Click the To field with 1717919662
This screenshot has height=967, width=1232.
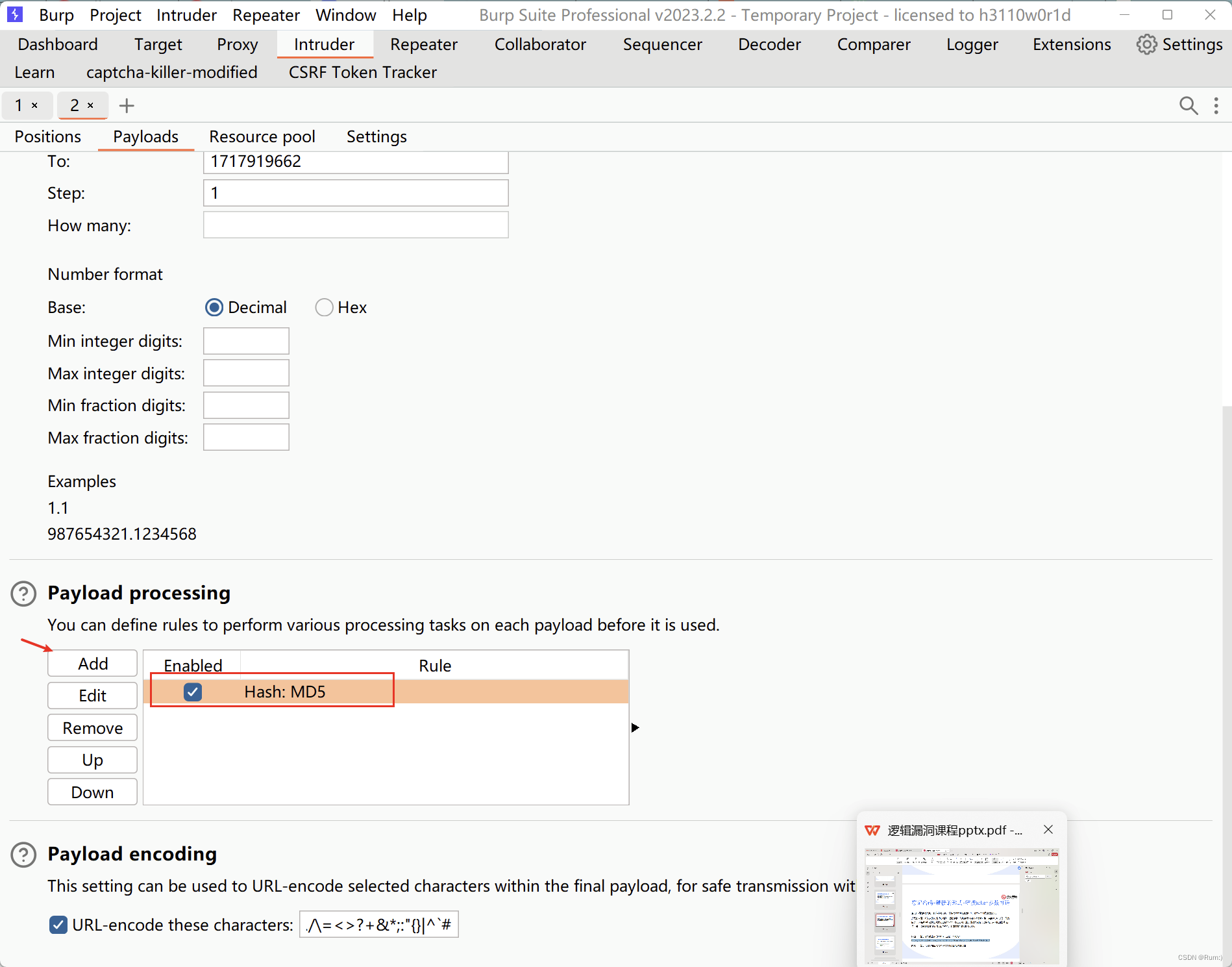[x=356, y=162]
